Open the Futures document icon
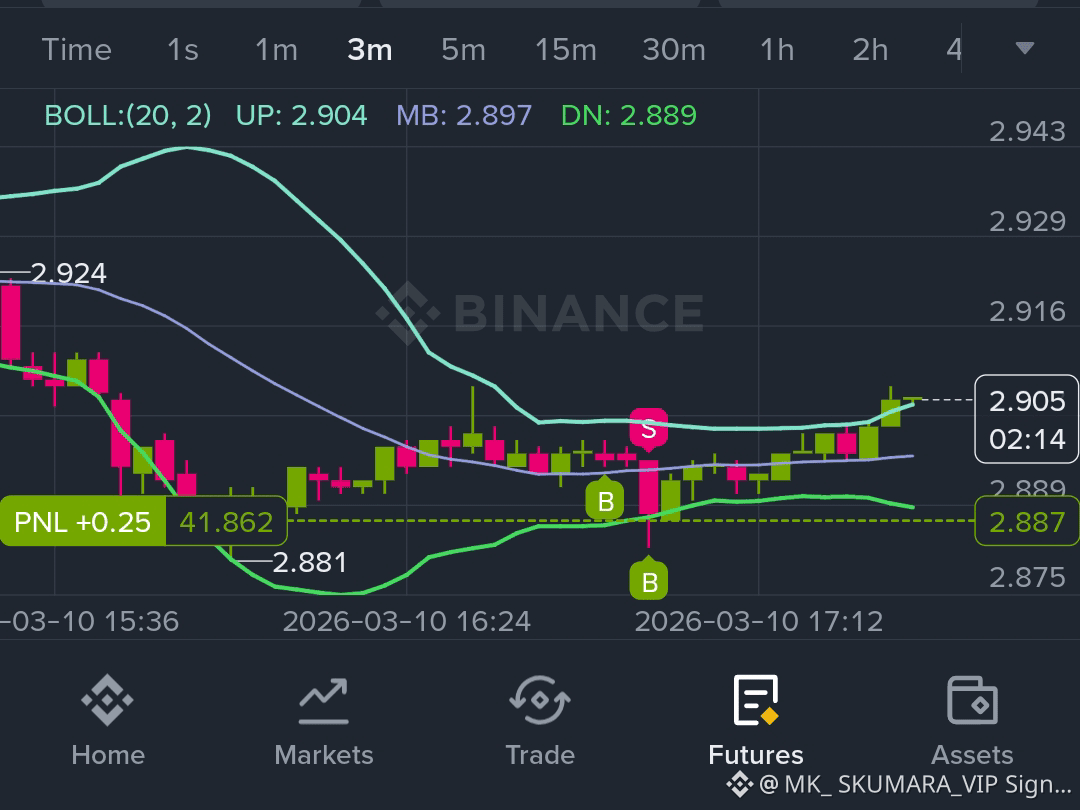 [756, 700]
